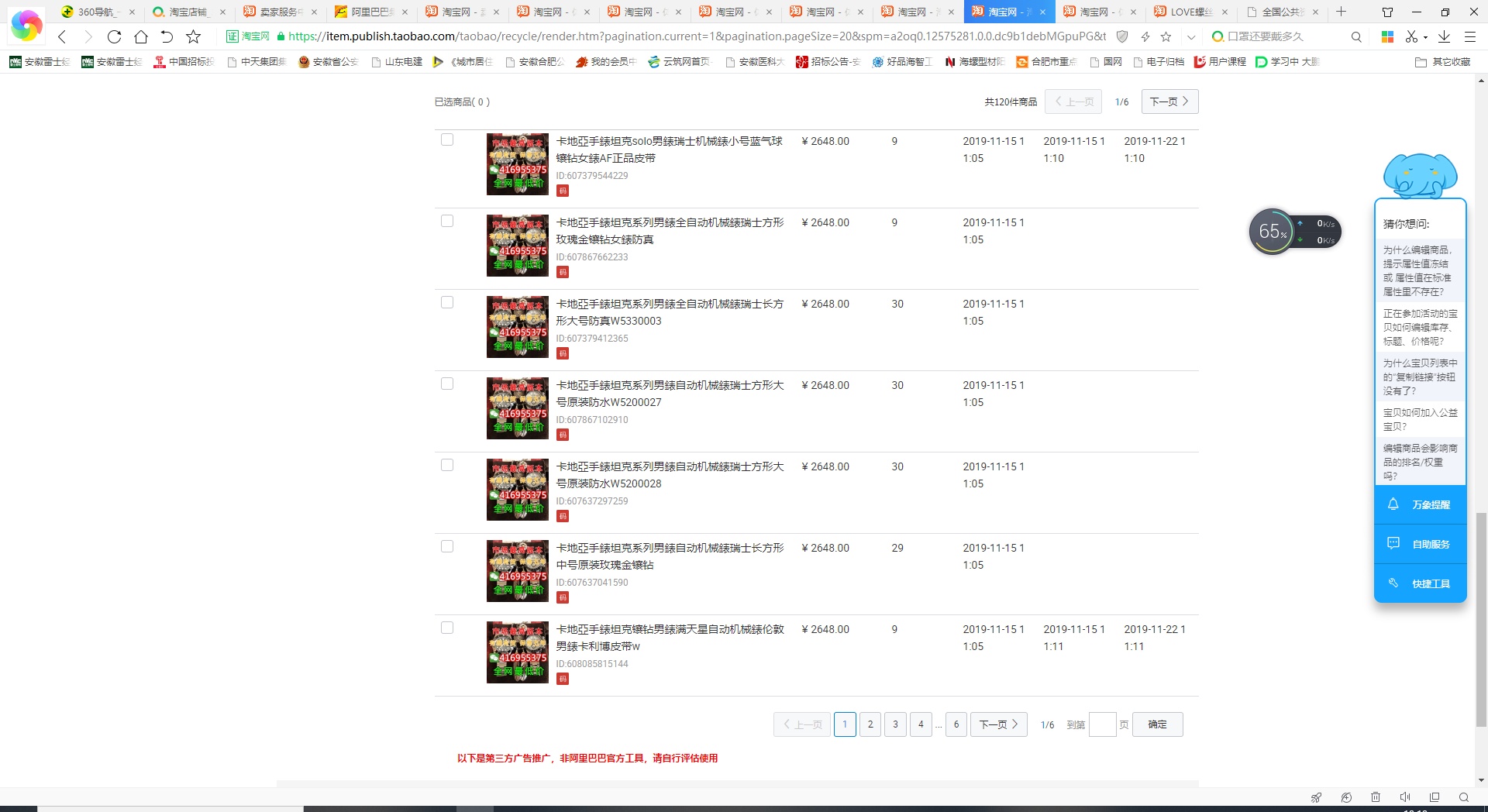The height and width of the screenshot is (812, 1488).
Task: Switch to the 卖家服务 tab
Action: pos(279,12)
